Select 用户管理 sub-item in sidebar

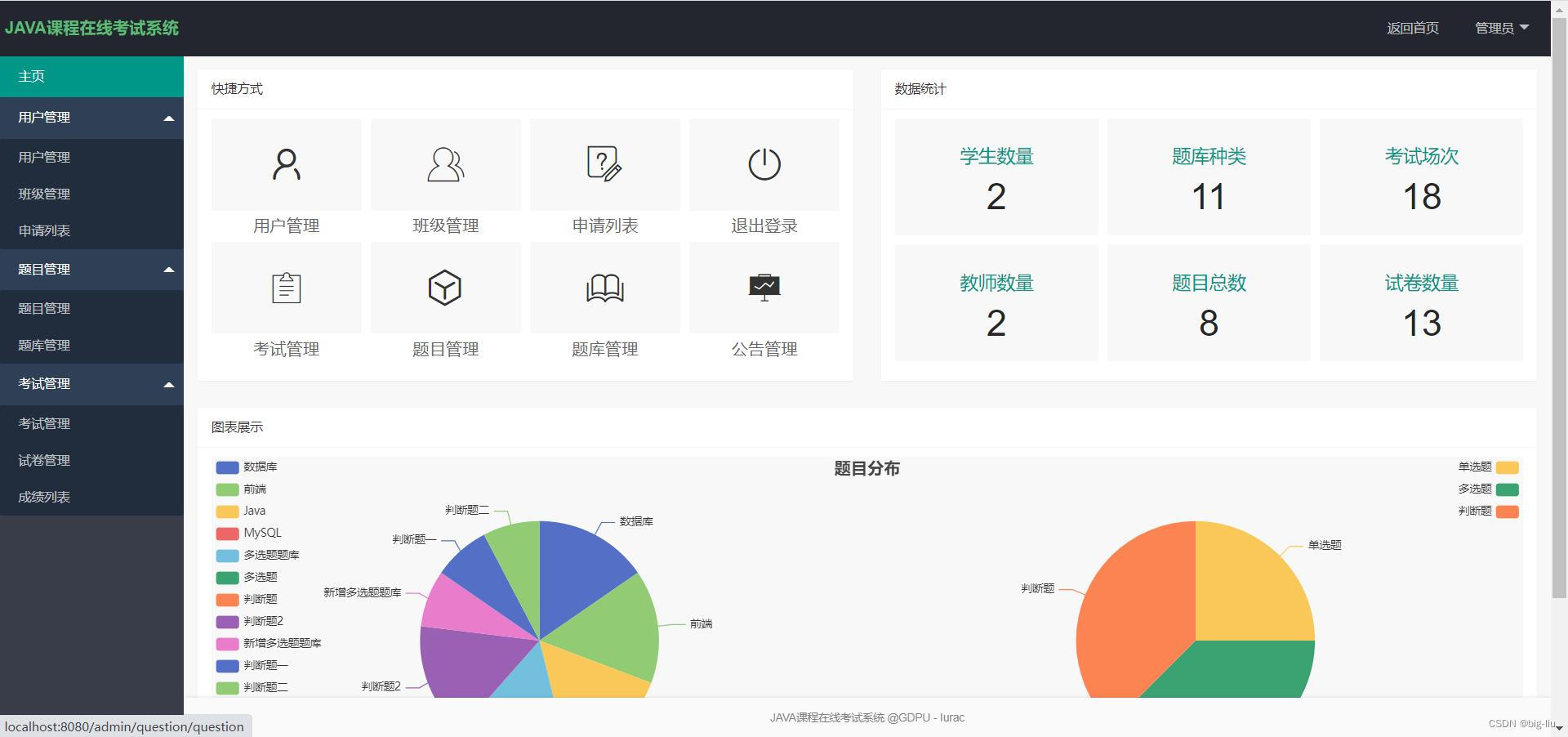91,157
